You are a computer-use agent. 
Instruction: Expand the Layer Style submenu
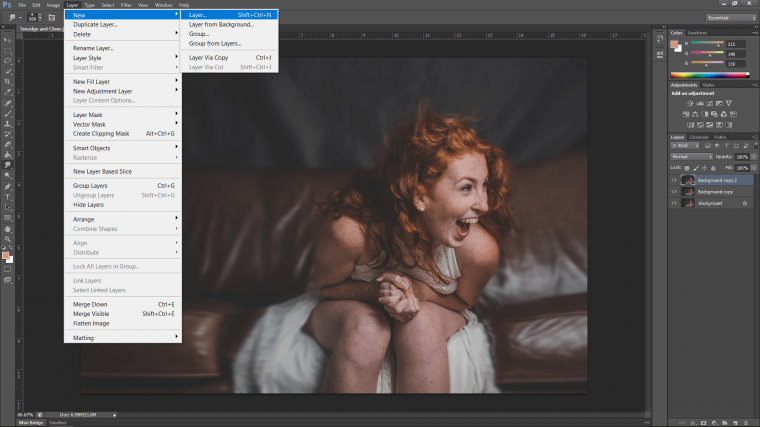[123, 58]
